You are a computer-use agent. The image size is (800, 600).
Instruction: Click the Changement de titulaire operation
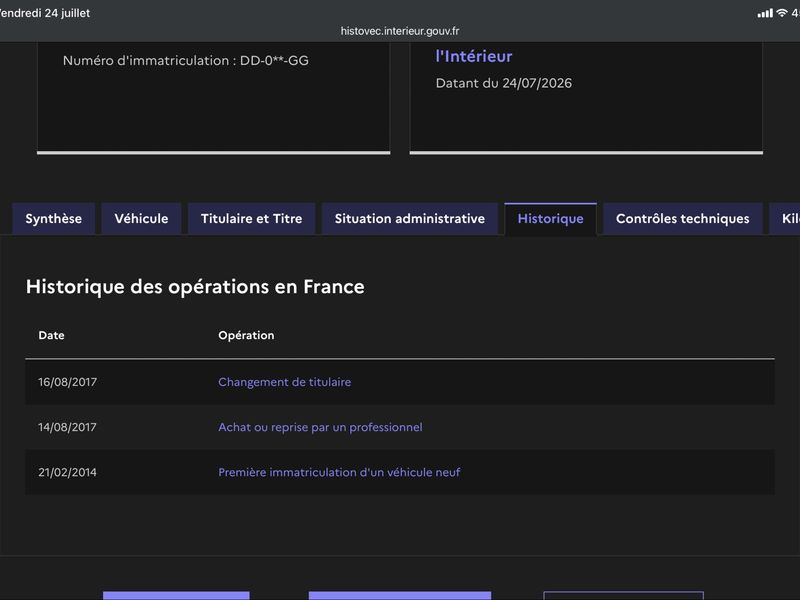tap(285, 382)
